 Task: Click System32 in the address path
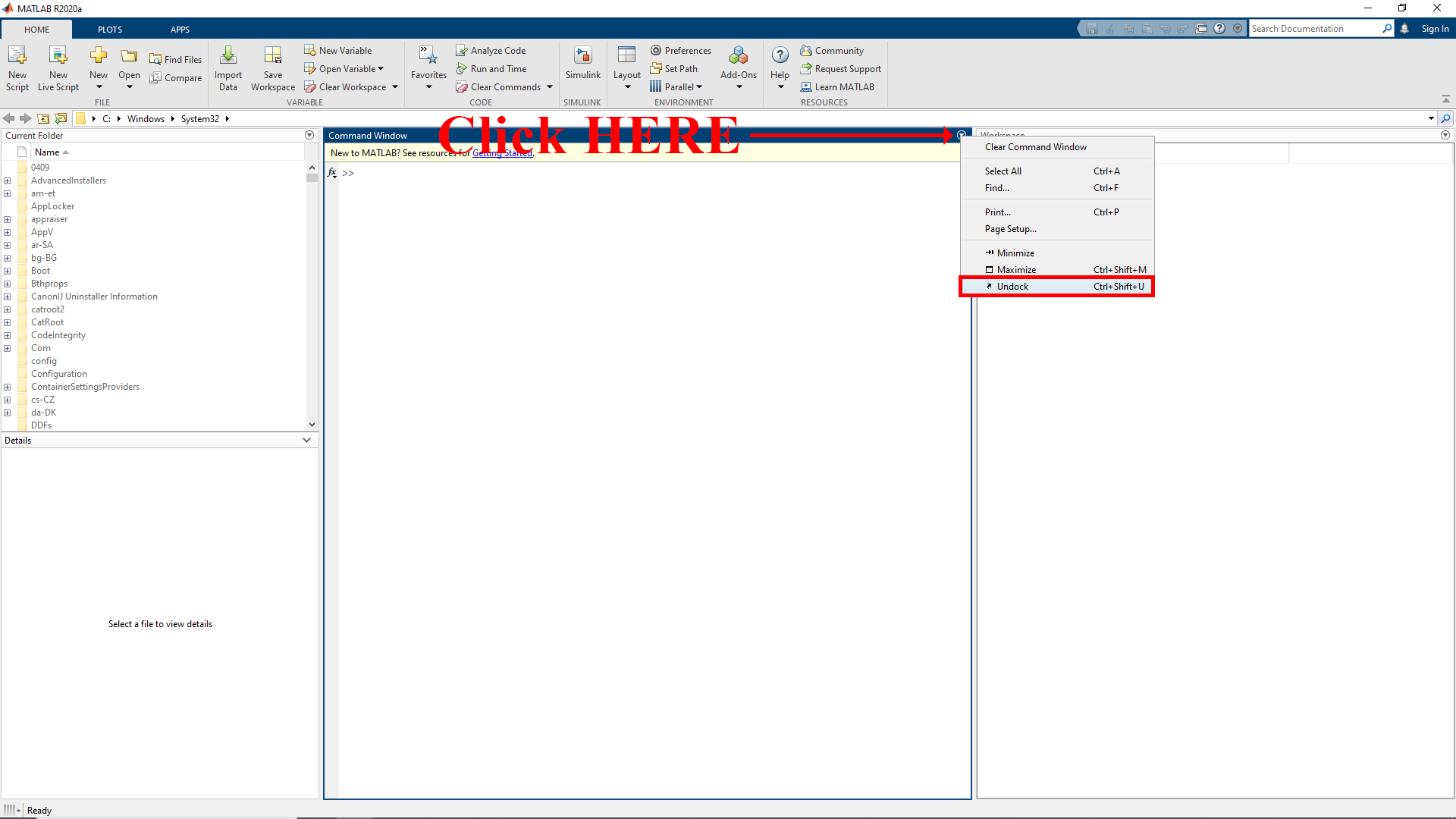[x=199, y=119]
